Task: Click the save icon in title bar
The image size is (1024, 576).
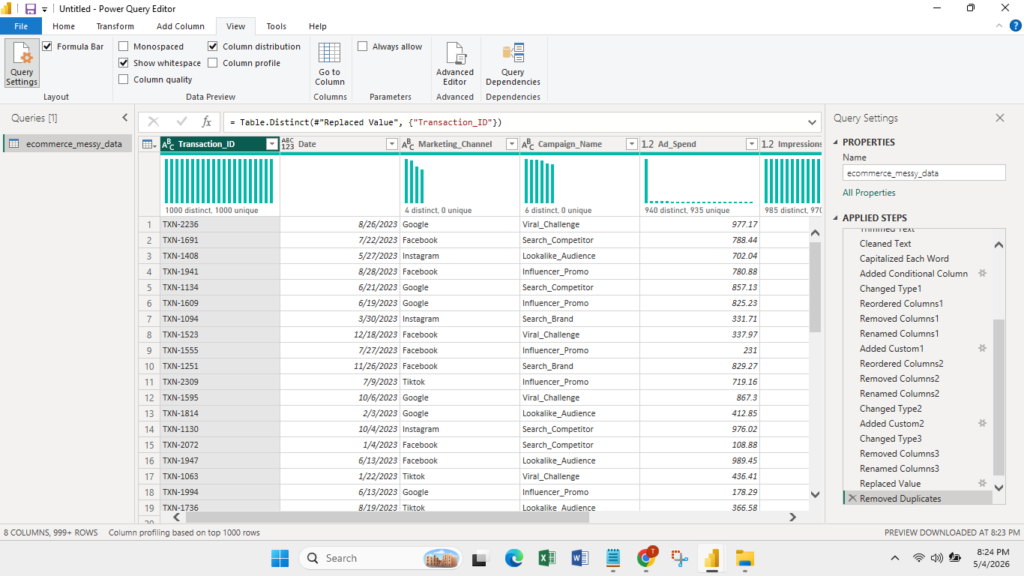Action: click(30, 8)
